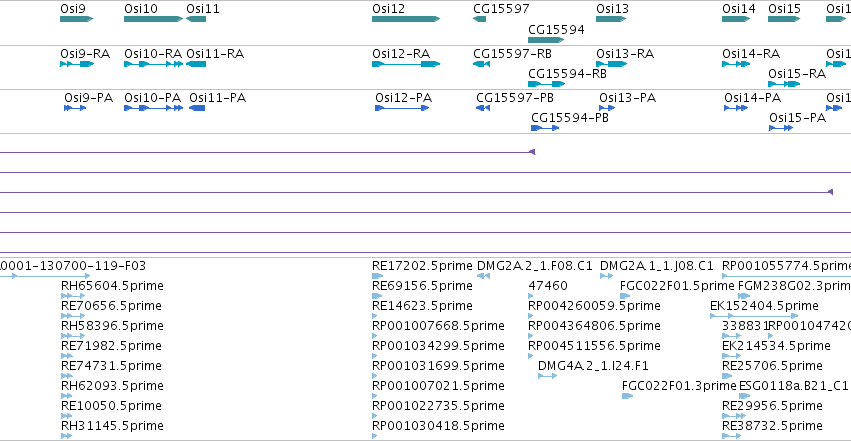Select the RH31145.5prime EST entry
851x441 pixels.
(112, 426)
